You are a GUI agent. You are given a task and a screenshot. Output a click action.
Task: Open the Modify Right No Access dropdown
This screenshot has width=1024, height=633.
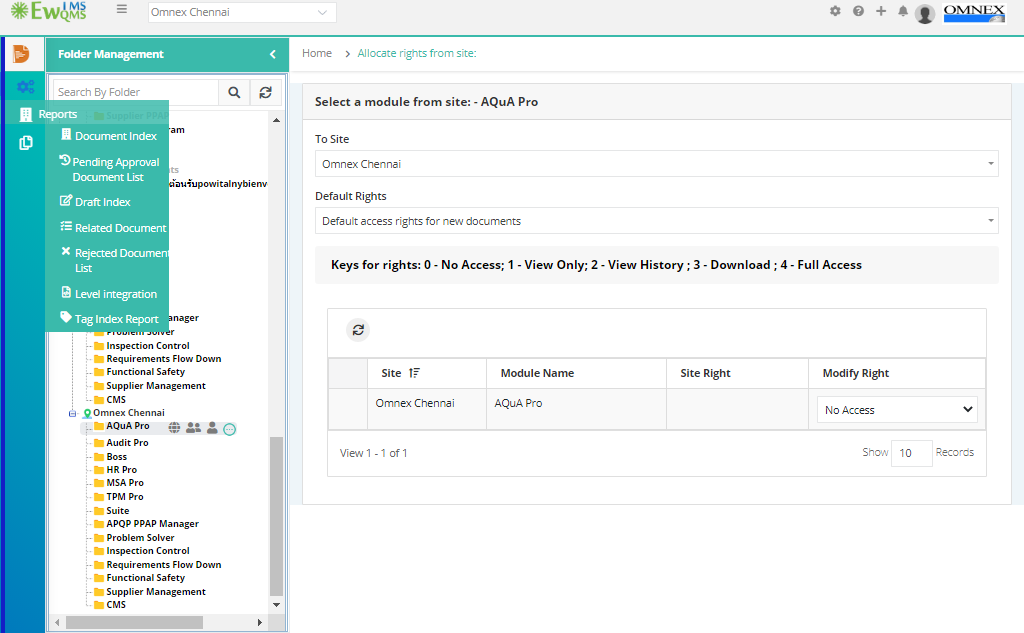click(x=897, y=410)
